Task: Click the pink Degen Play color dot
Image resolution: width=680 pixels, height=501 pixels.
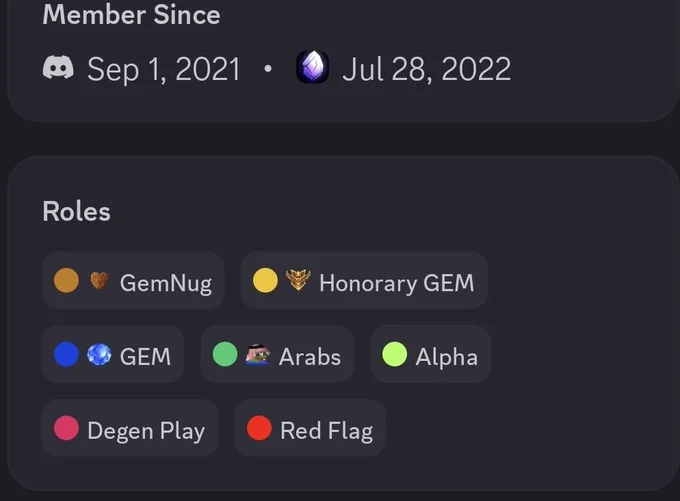Action: click(66, 428)
